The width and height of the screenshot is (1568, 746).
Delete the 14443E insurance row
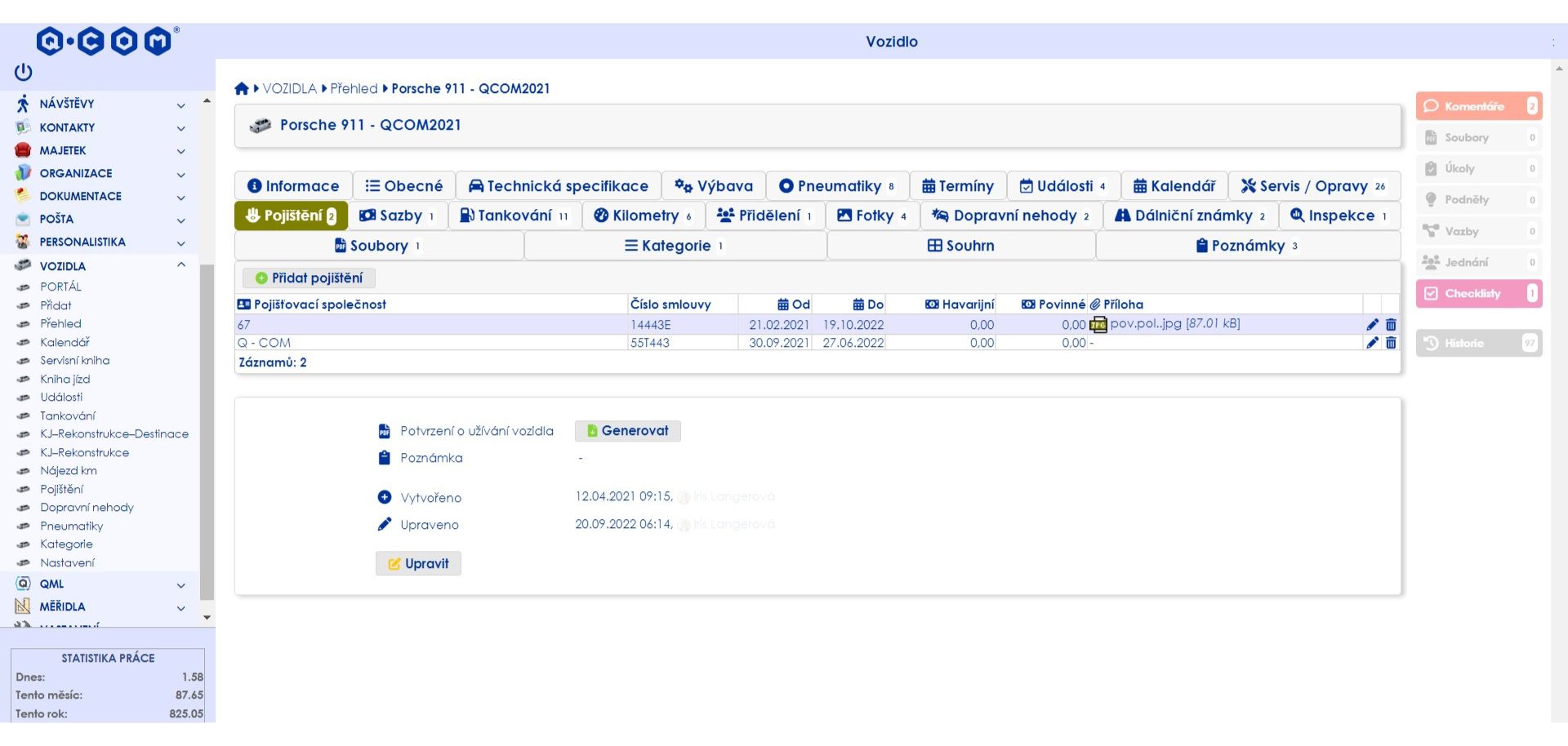[x=1391, y=324]
